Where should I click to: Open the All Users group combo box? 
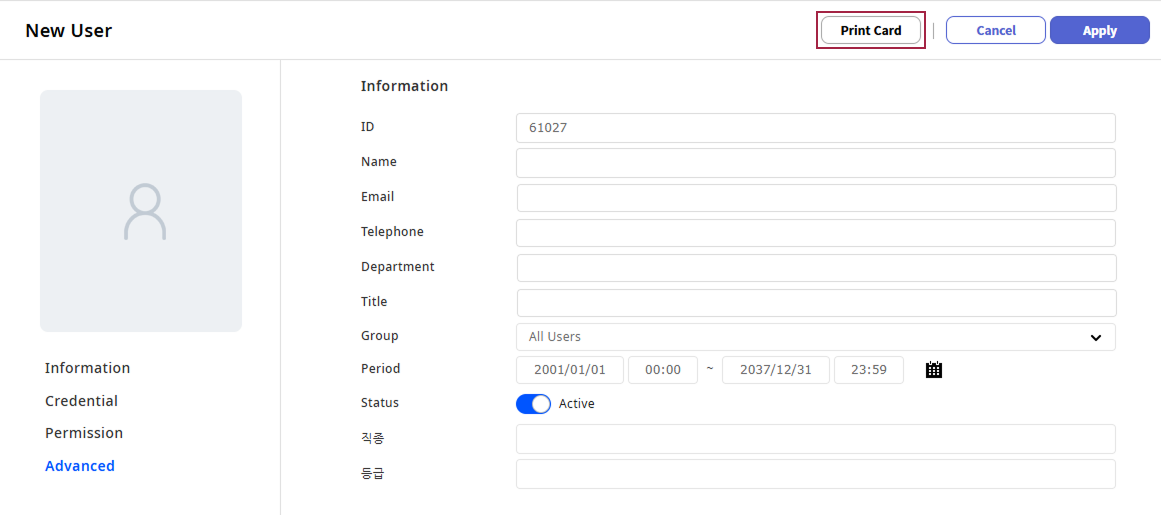(x=800, y=337)
